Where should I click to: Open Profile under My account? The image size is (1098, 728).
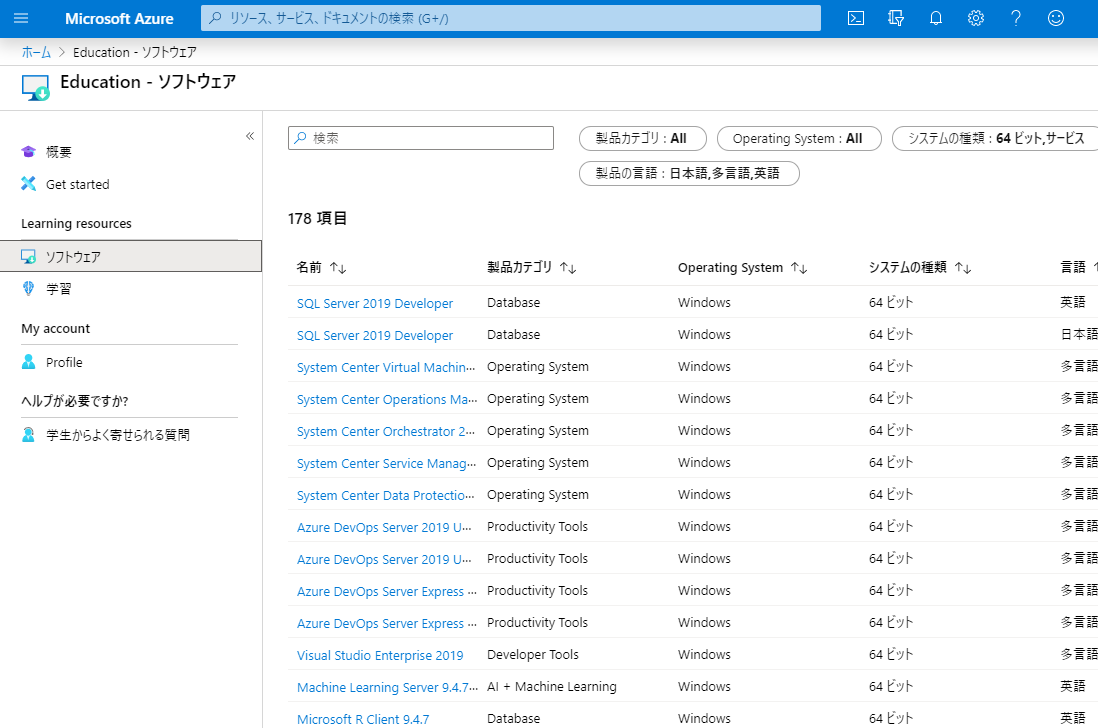click(64, 362)
